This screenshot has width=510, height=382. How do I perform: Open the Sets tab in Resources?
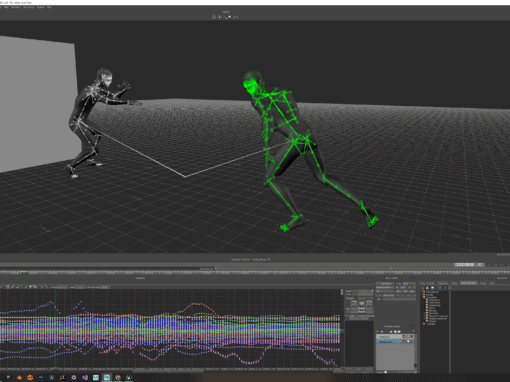(492, 283)
